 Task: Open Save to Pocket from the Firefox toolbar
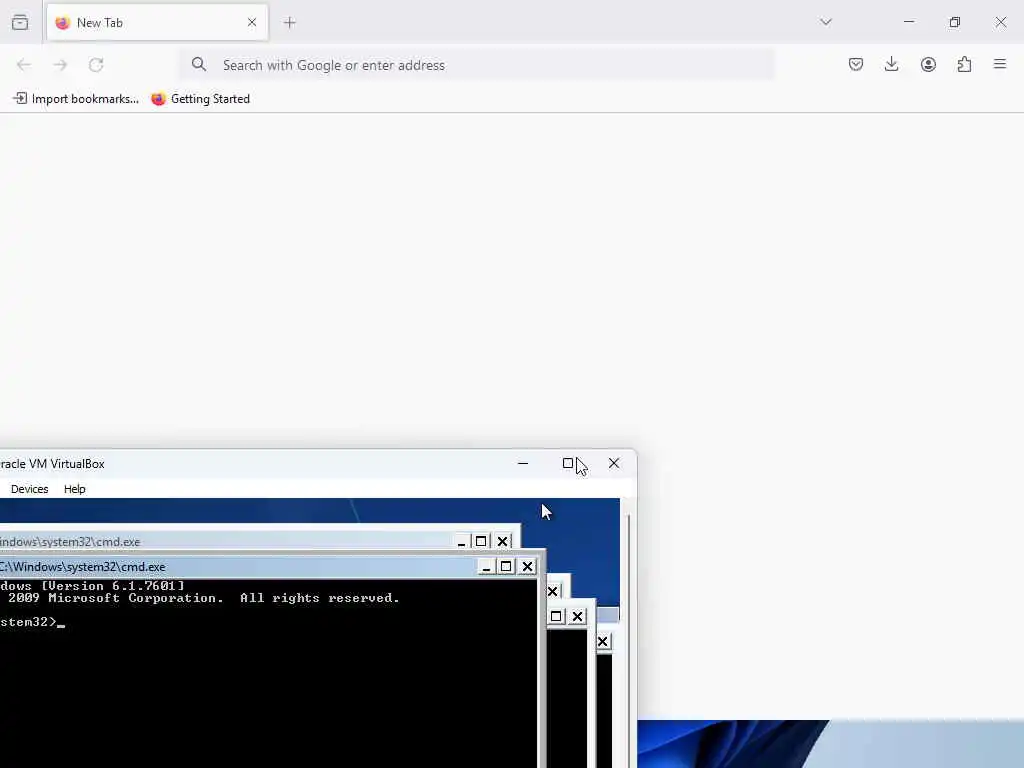(856, 64)
